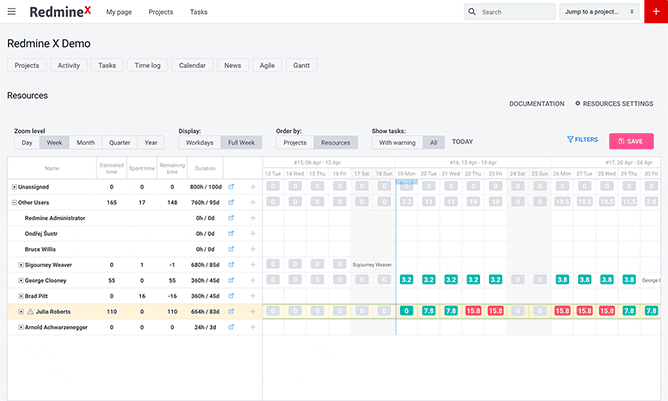Expand George Clooney's tasks
Viewport: 668px width, 401px height.
click(21, 280)
